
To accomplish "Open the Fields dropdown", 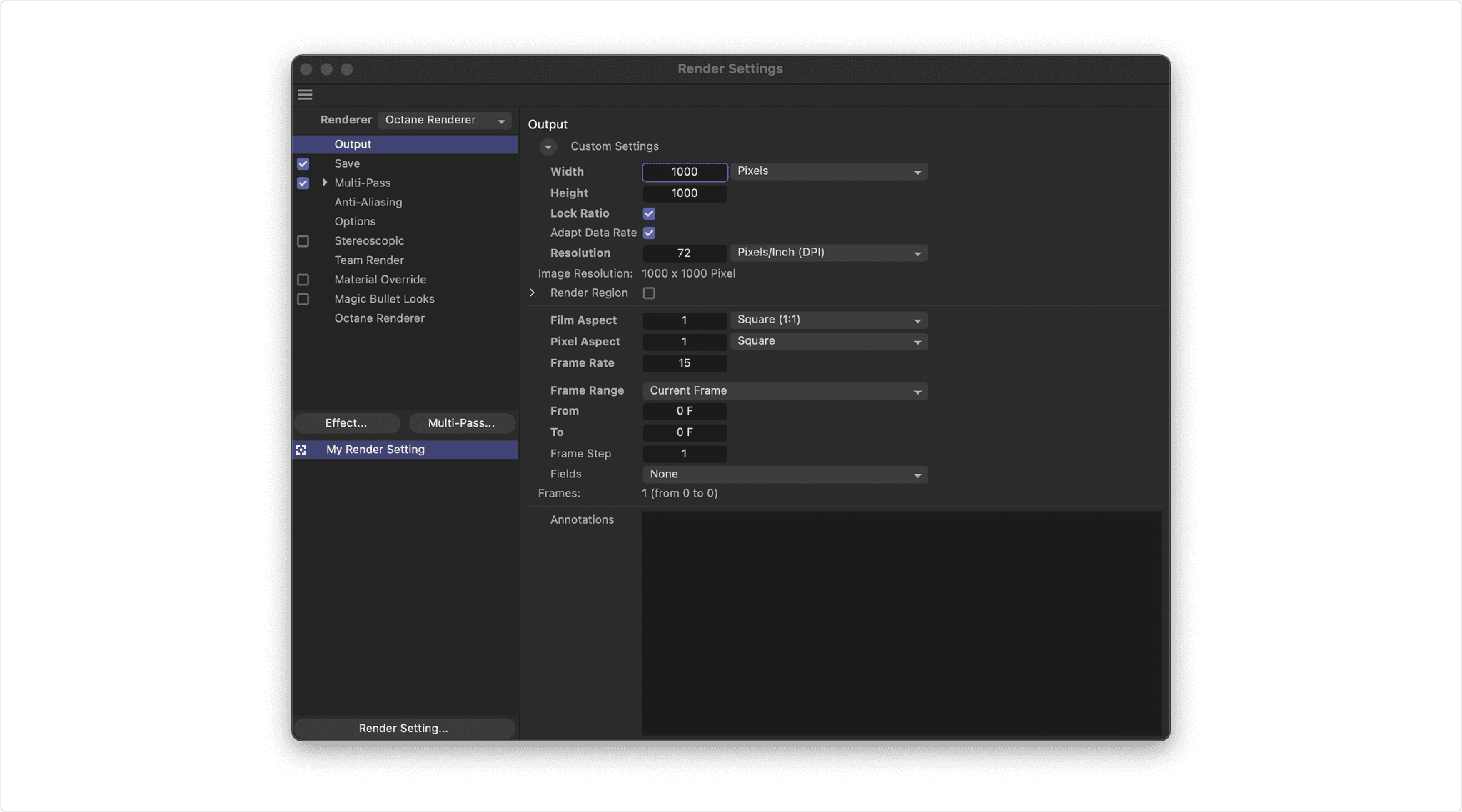I will pyautogui.click(x=785, y=474).
